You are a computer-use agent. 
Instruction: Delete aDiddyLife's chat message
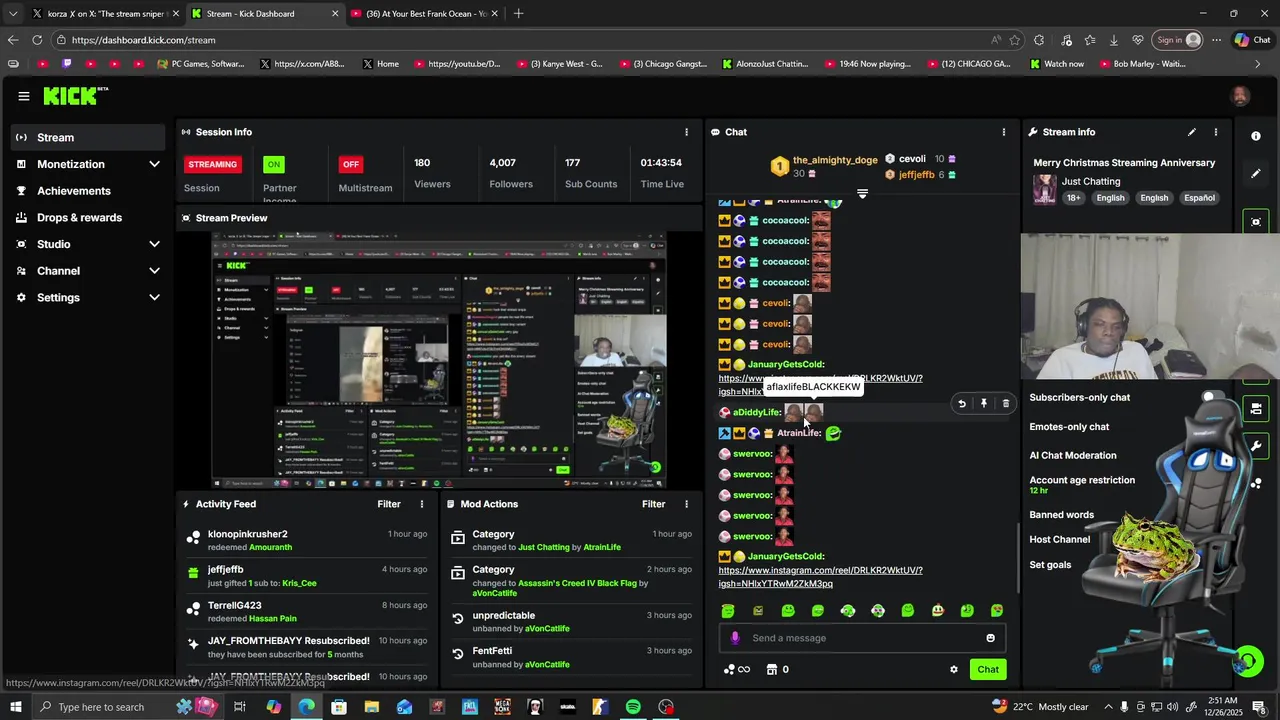[1006, 404]
